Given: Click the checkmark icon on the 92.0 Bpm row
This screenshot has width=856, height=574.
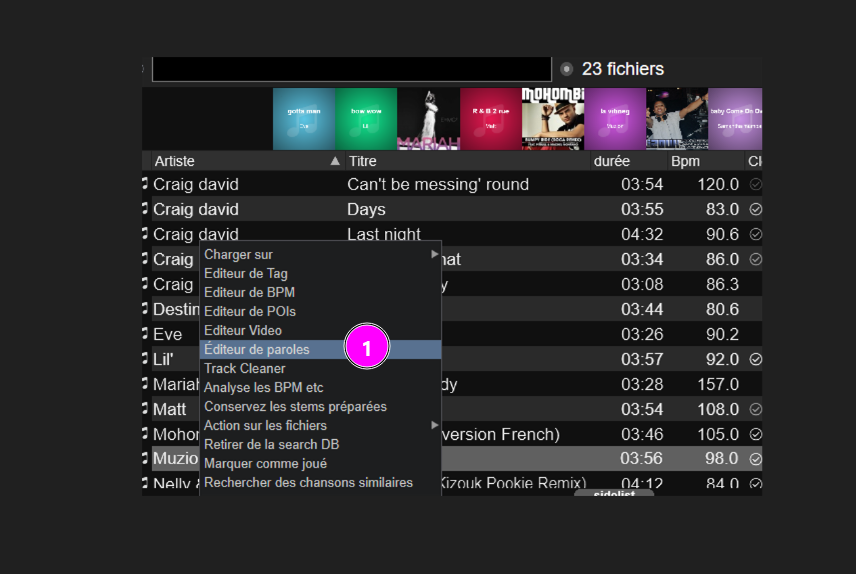Looking at the screenshot, I should click(x=756, y=359).
